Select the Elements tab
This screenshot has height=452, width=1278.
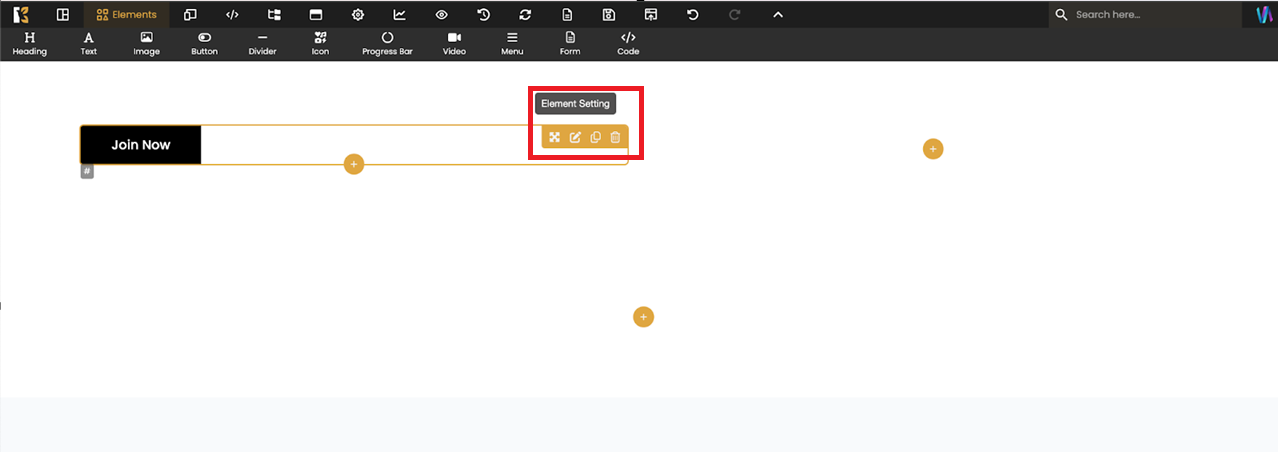click(126, 15)
